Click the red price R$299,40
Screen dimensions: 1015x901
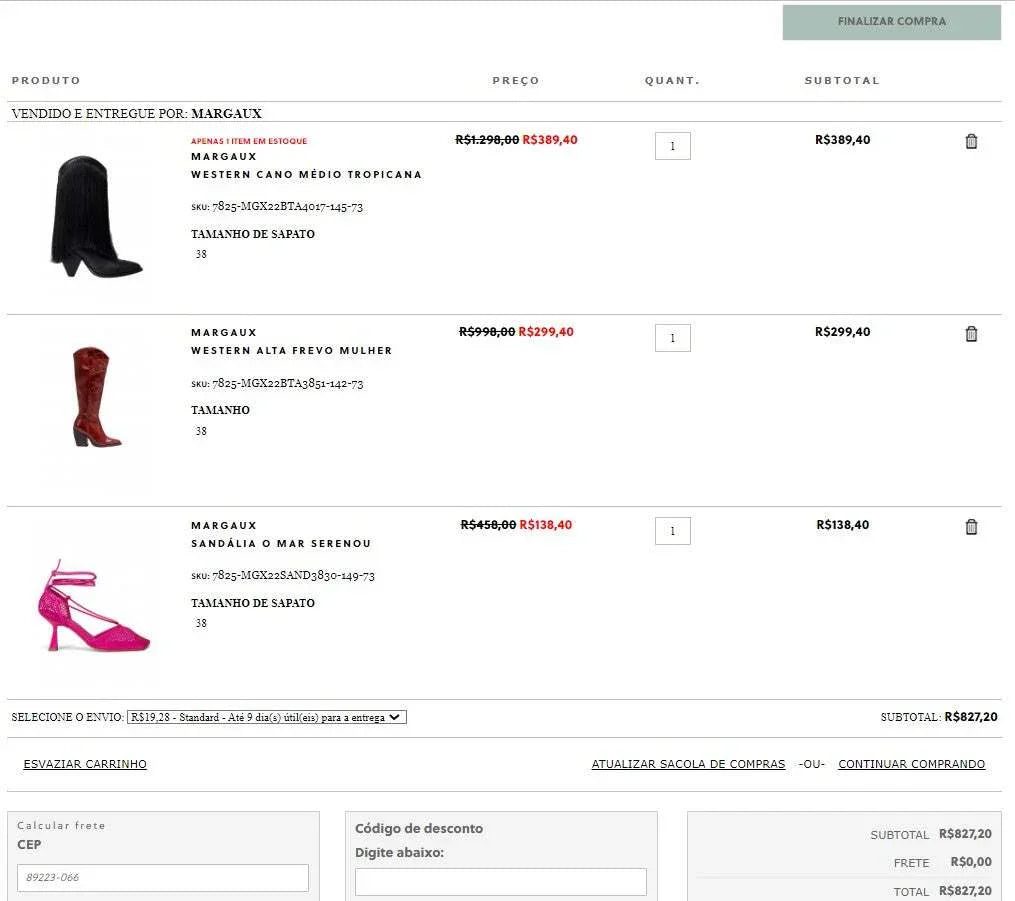coord(546,332)
